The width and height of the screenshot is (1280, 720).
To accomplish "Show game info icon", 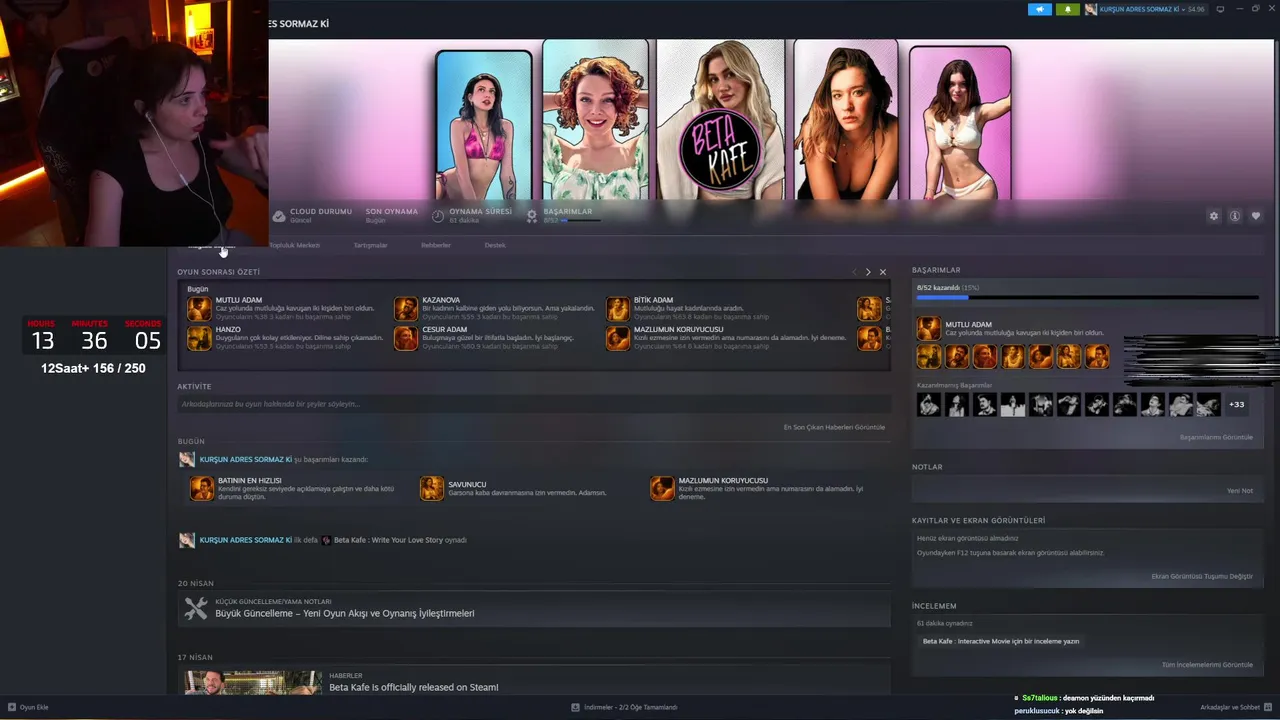I will click(1235, 216).
